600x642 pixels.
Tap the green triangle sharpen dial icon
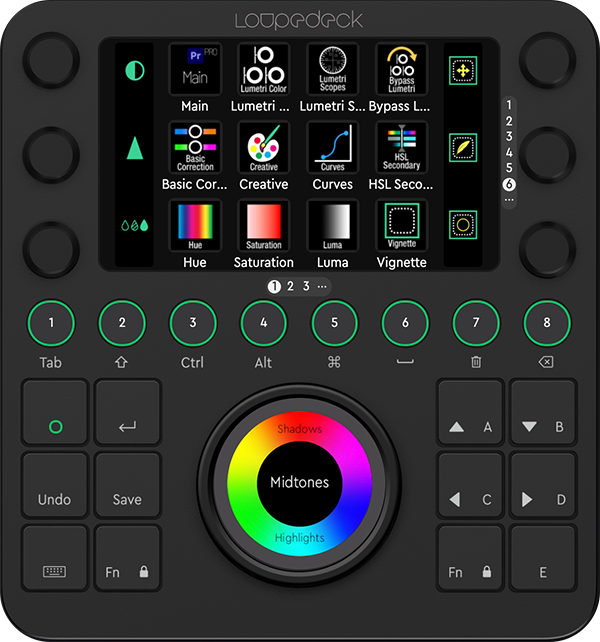(x=135, y=148)
